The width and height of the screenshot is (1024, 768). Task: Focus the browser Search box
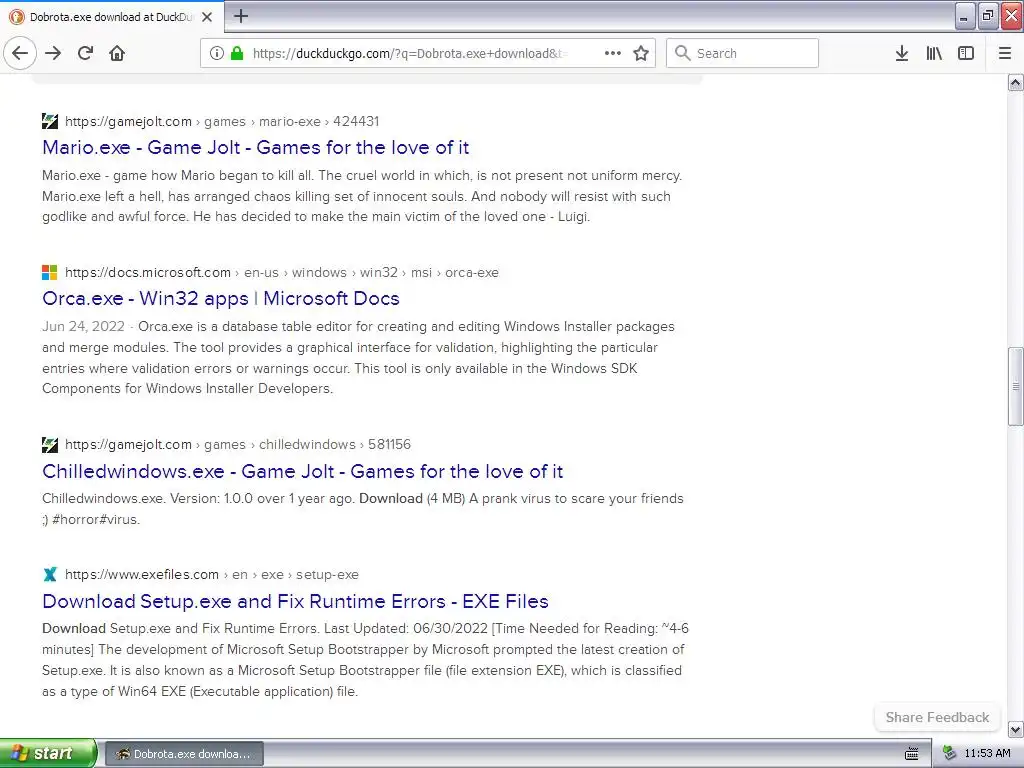(743, 53)
